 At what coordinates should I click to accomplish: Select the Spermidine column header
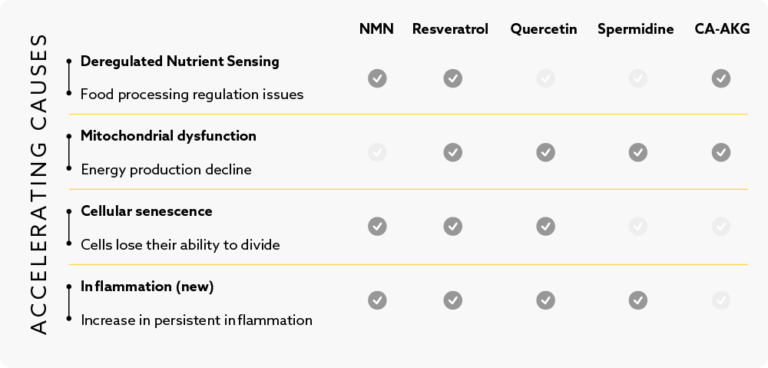click(635, 29)
